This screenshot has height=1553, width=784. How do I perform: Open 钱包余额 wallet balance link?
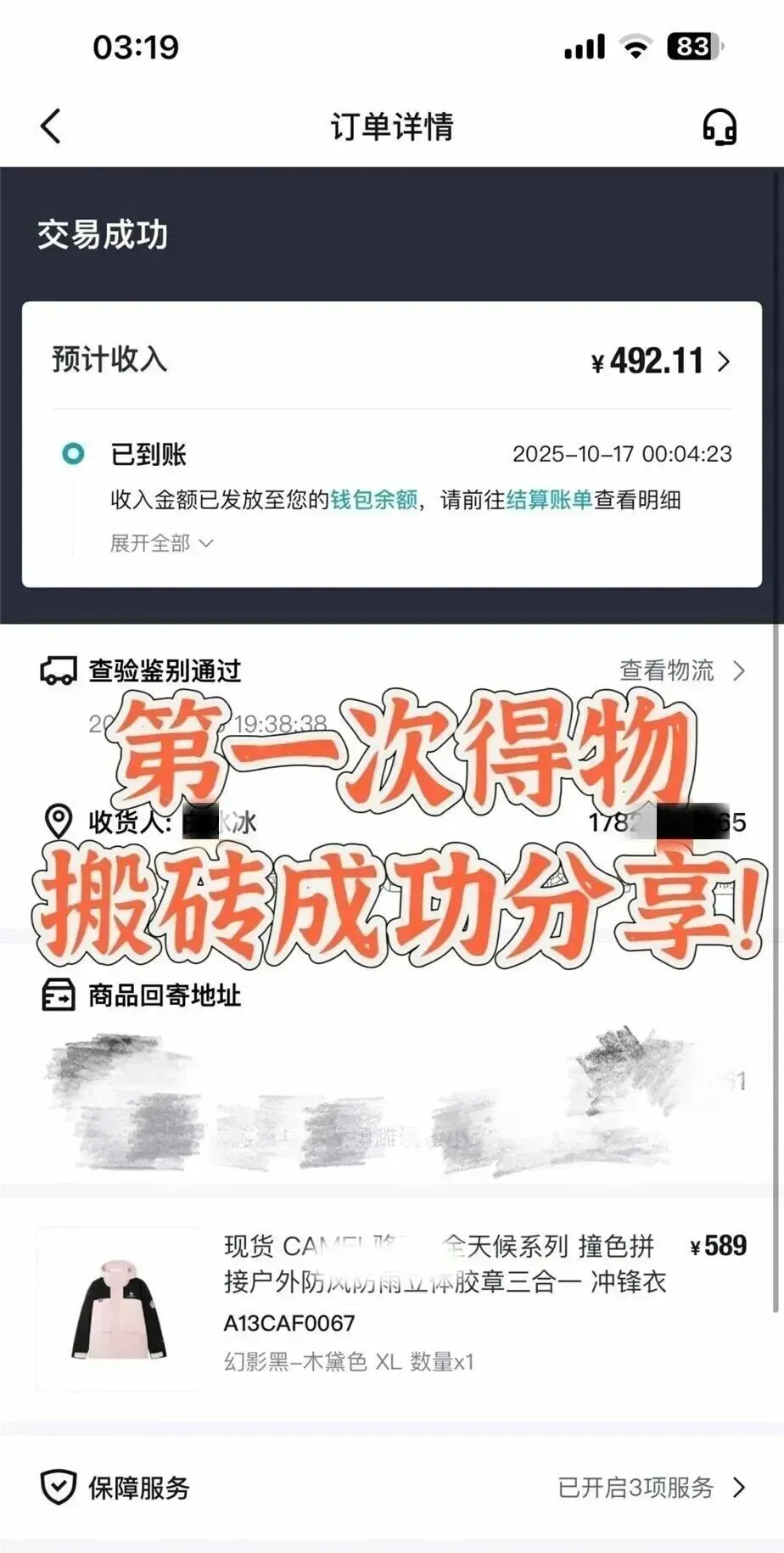coord(374,499)
